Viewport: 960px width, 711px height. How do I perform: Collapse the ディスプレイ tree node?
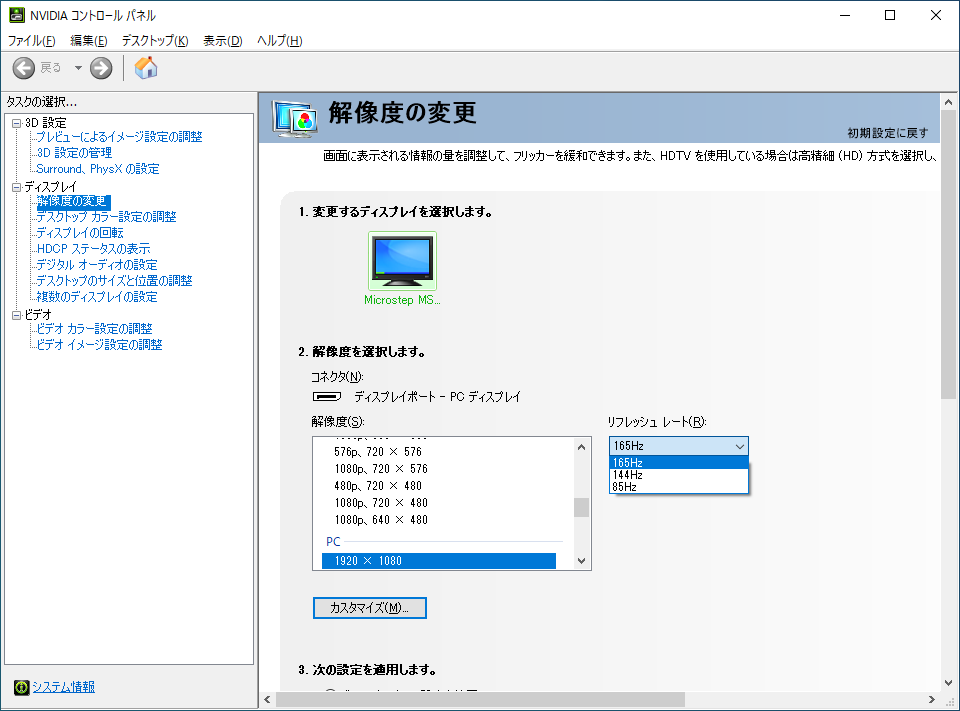[x=17, y=187]
